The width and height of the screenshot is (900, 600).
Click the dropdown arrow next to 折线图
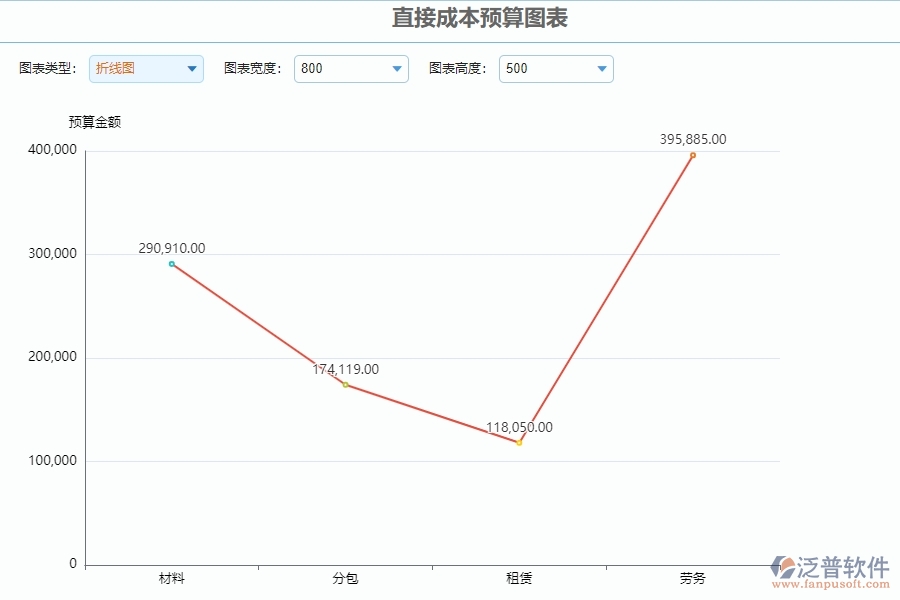(x=191, y=68)
